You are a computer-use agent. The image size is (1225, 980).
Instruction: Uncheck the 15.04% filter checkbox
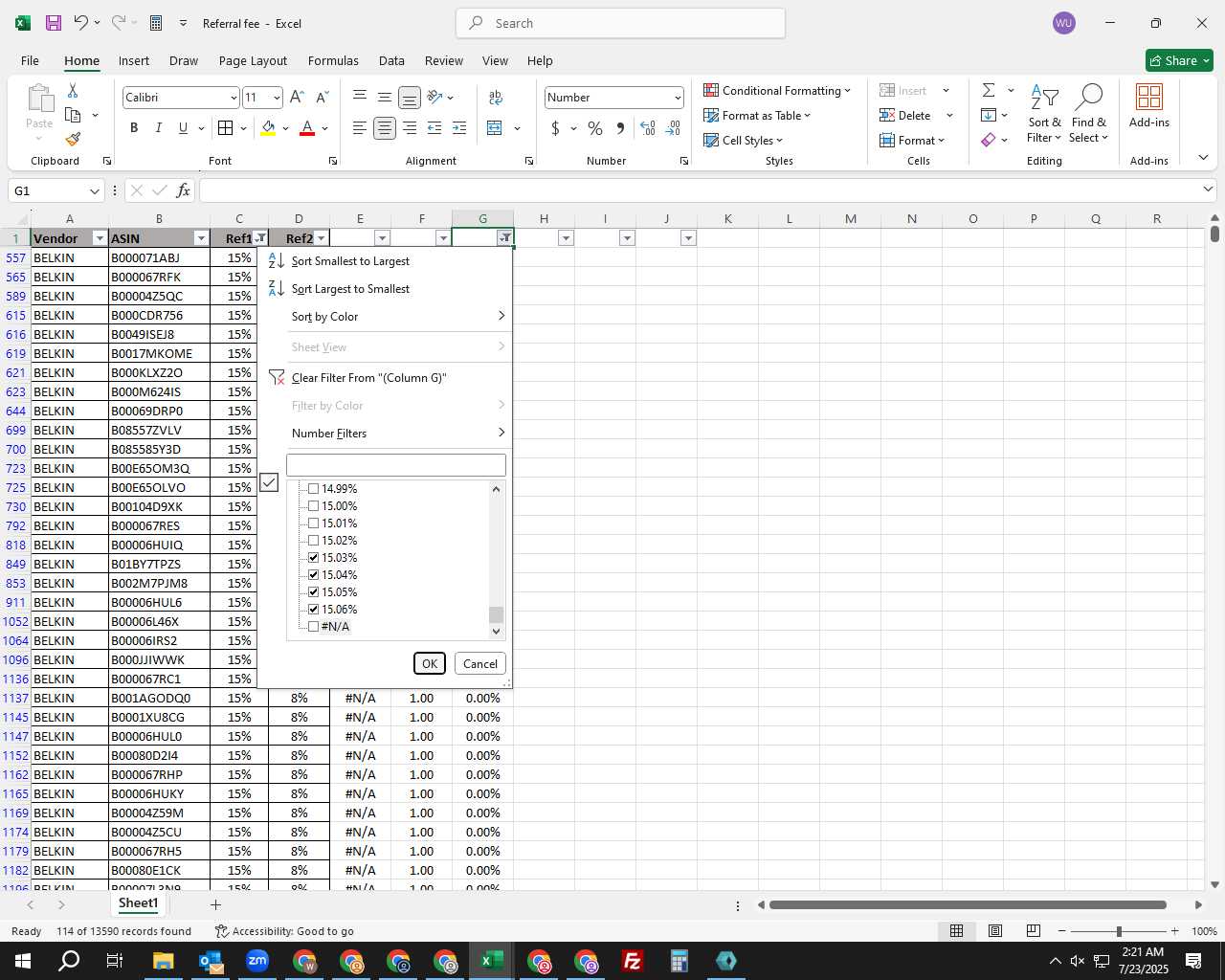(x=313, y=575)
